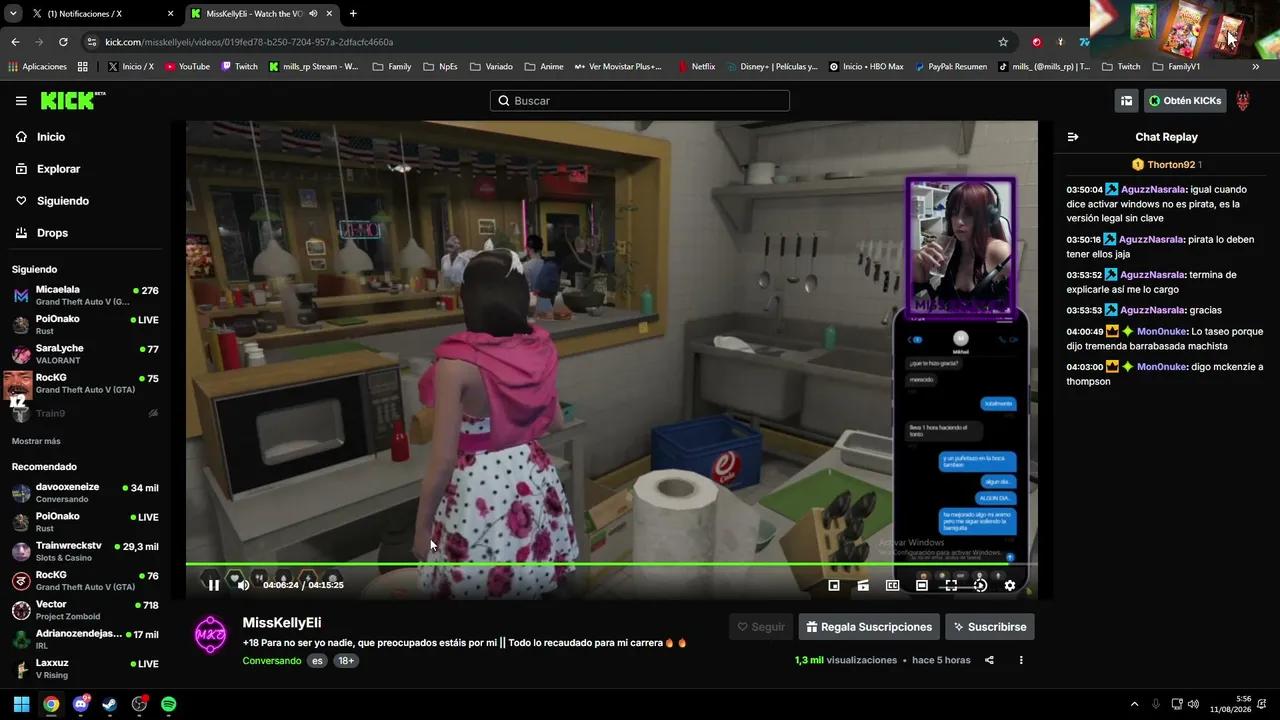Open davooxeneize recommended channel
This screenshot has width=1280, height=720.
pos(84,493)
